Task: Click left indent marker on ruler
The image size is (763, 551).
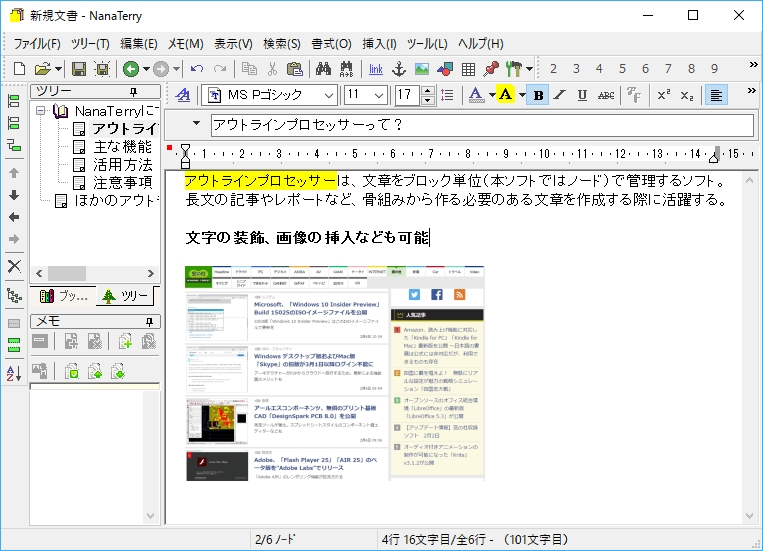Action: coord(185,156)
